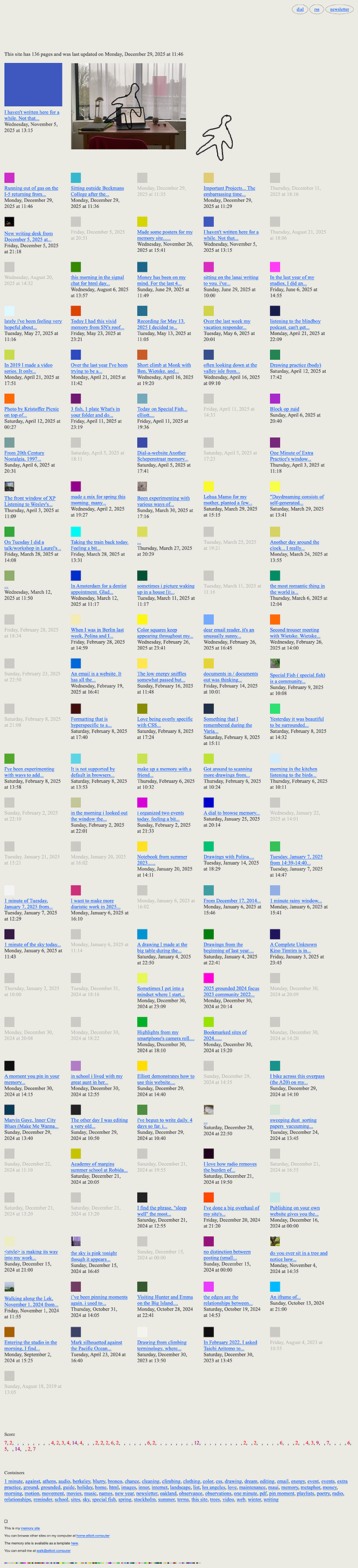Click magenta square above Running out of gas
The image size is (358, 1568).
(9, 178)
